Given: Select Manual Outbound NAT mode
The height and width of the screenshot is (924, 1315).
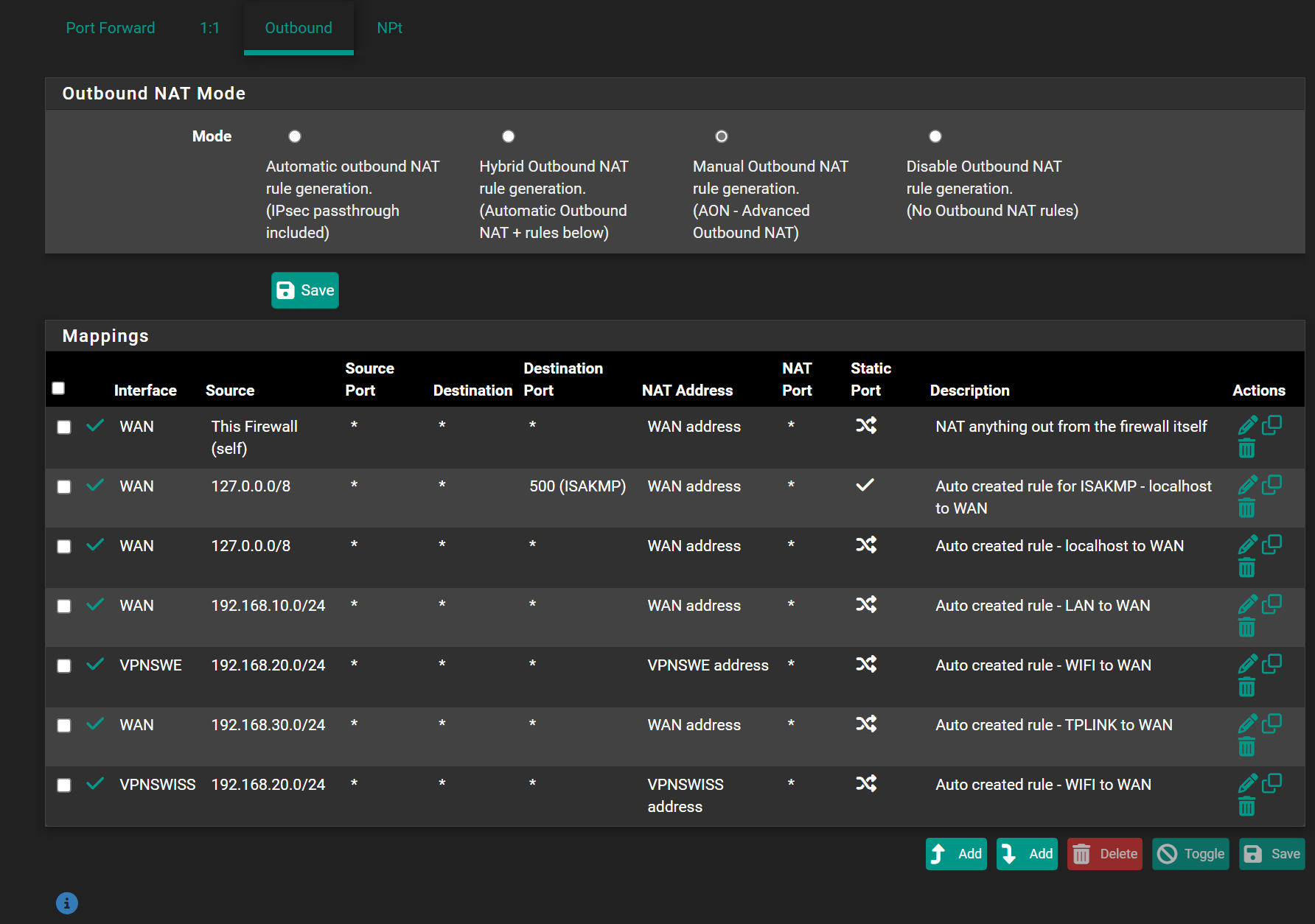Looking at the screenshot, I should coord(722,136).
